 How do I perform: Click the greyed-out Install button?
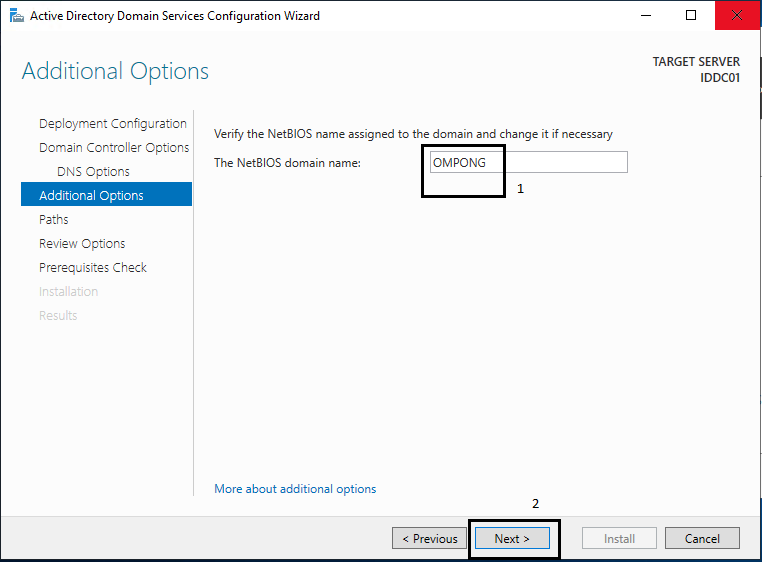(x=619, y=538)
